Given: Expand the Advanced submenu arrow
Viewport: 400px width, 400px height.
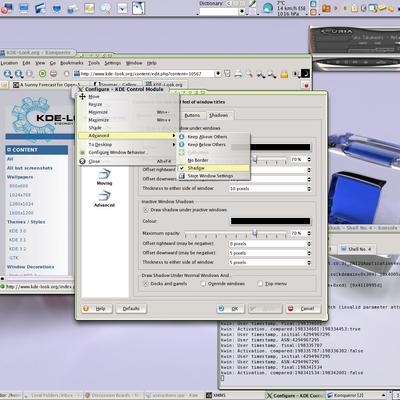Looking at the screenshot, I should tap(174, 136).
